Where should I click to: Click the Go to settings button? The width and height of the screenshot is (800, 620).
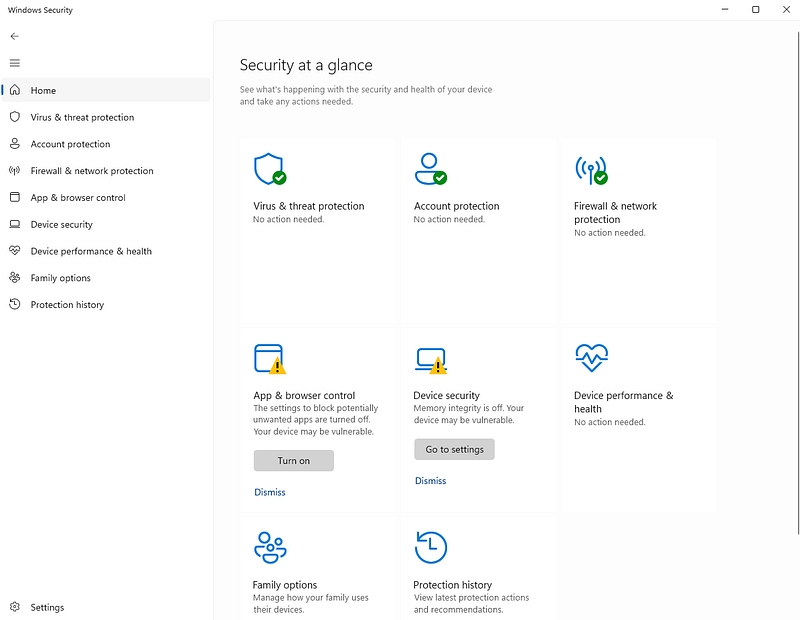pyautogui.click(x=454, y=449)
